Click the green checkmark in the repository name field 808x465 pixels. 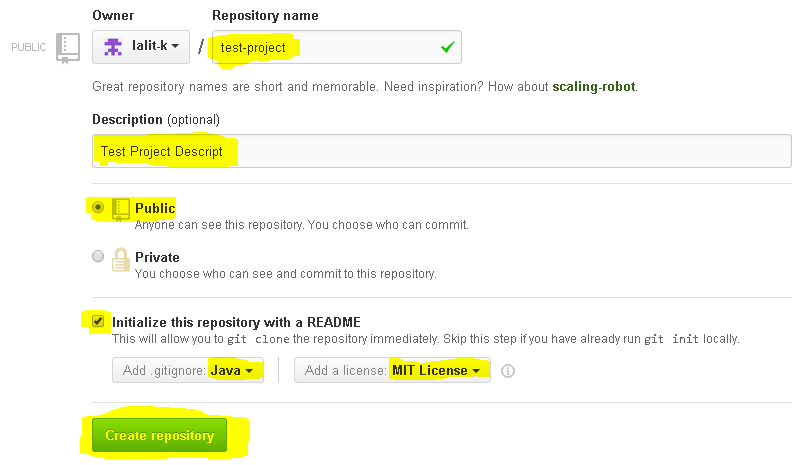click(x=448, y=47)
